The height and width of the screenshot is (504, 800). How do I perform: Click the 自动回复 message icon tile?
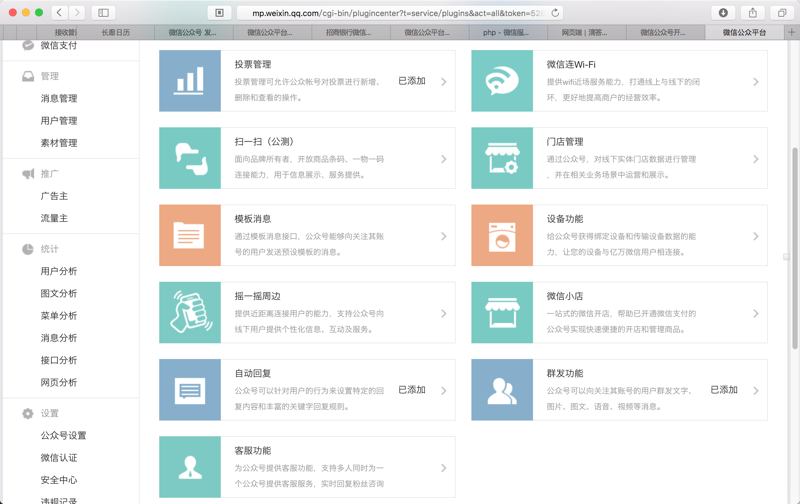click(x=190, y=390)
